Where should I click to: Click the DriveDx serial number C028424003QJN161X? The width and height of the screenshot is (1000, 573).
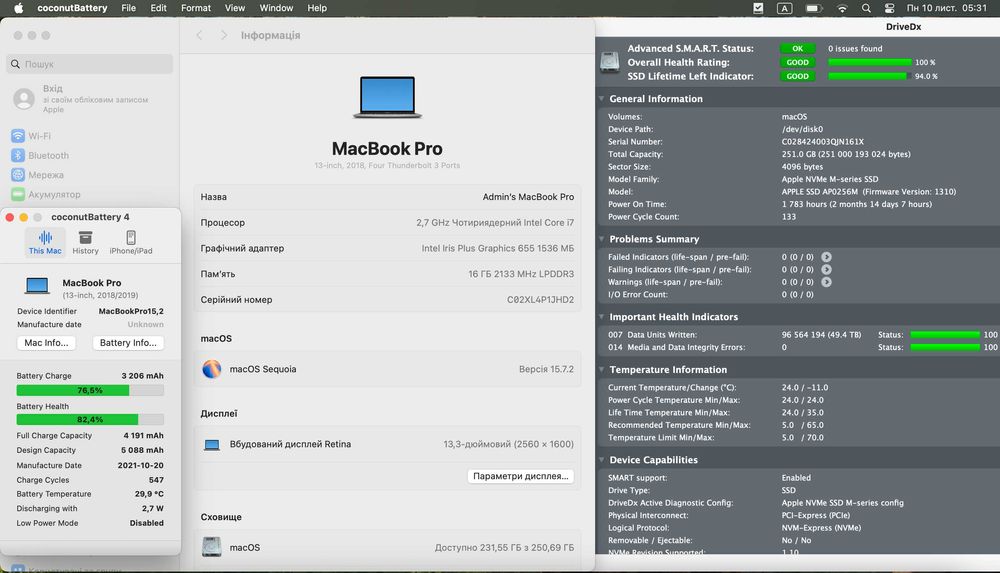coord(823,142)
